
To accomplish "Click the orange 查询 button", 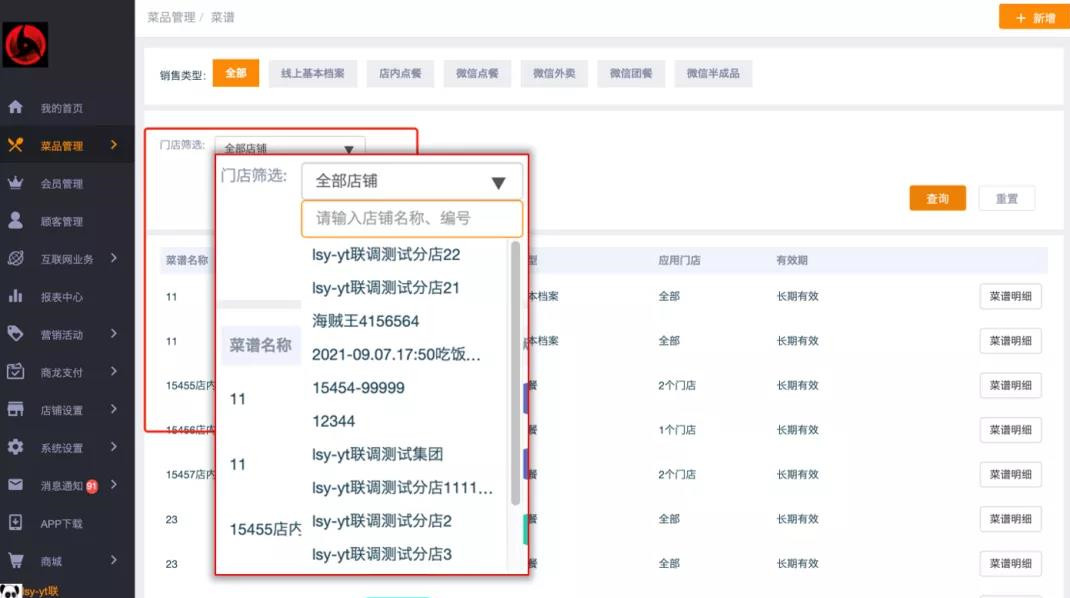I will click(937, 198).
